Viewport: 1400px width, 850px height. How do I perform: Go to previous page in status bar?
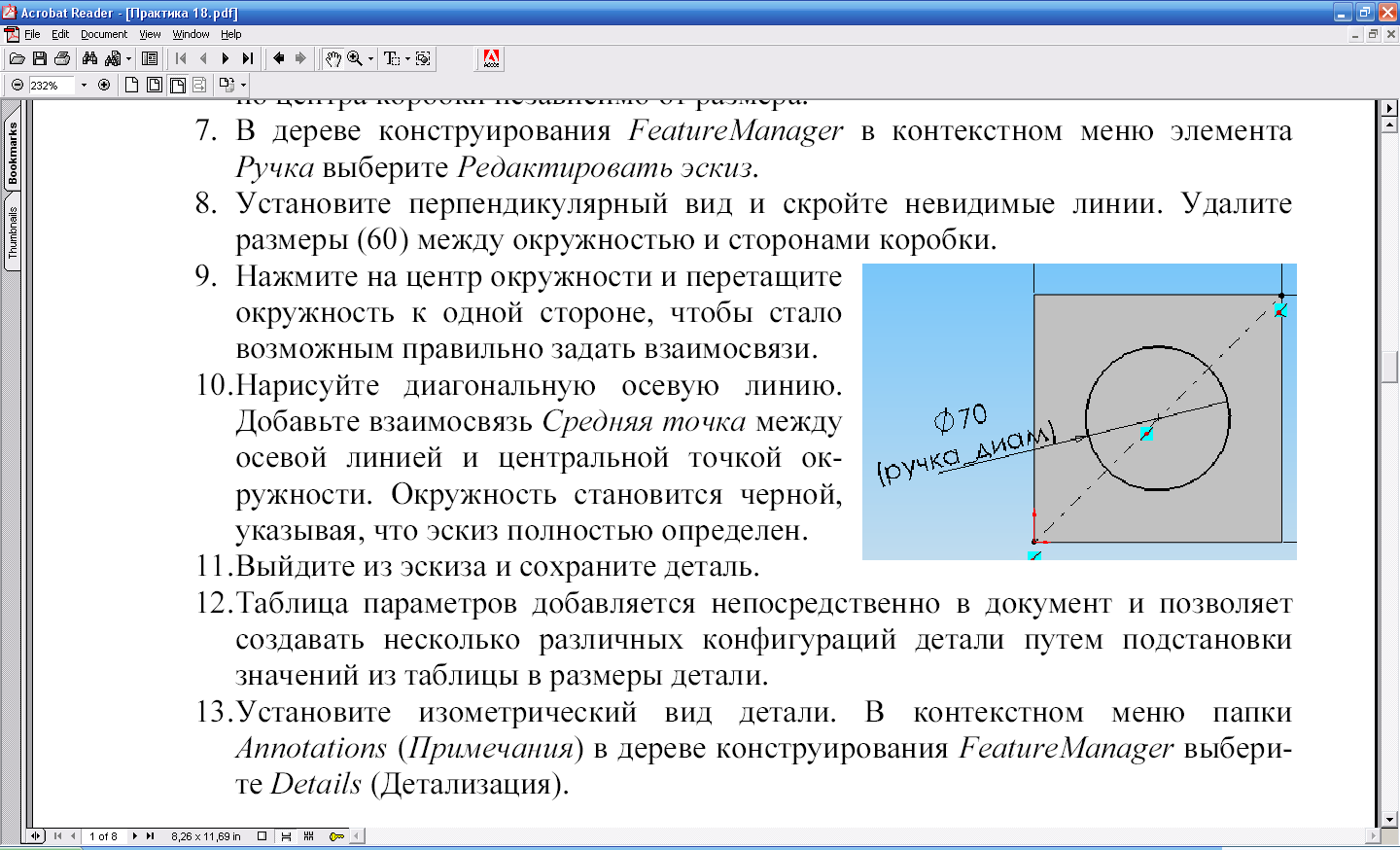[x=73, y=836]
